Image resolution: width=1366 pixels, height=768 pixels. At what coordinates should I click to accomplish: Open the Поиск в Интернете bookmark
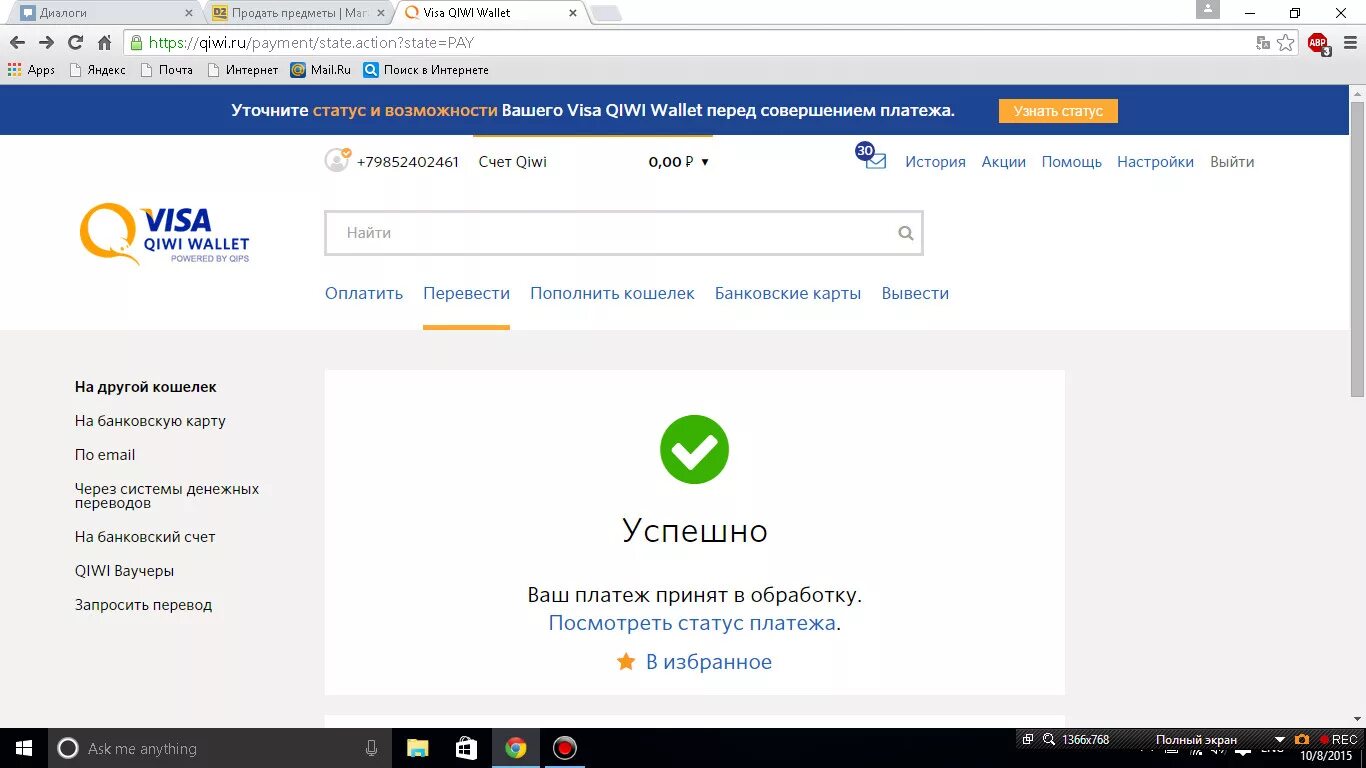pyautogui.click(x=426, y=70)
